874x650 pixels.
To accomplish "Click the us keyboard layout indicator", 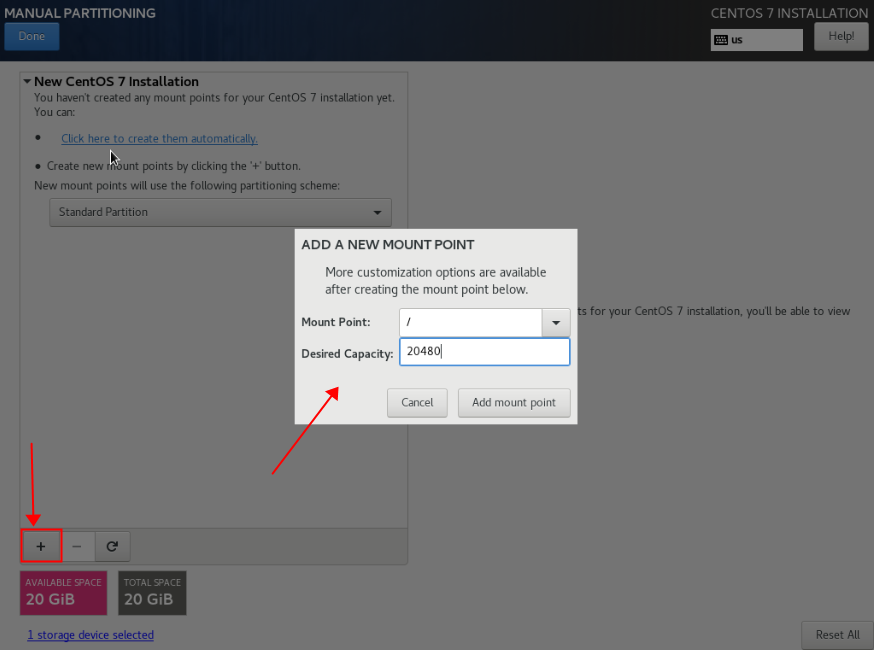I will pos(756,40).
